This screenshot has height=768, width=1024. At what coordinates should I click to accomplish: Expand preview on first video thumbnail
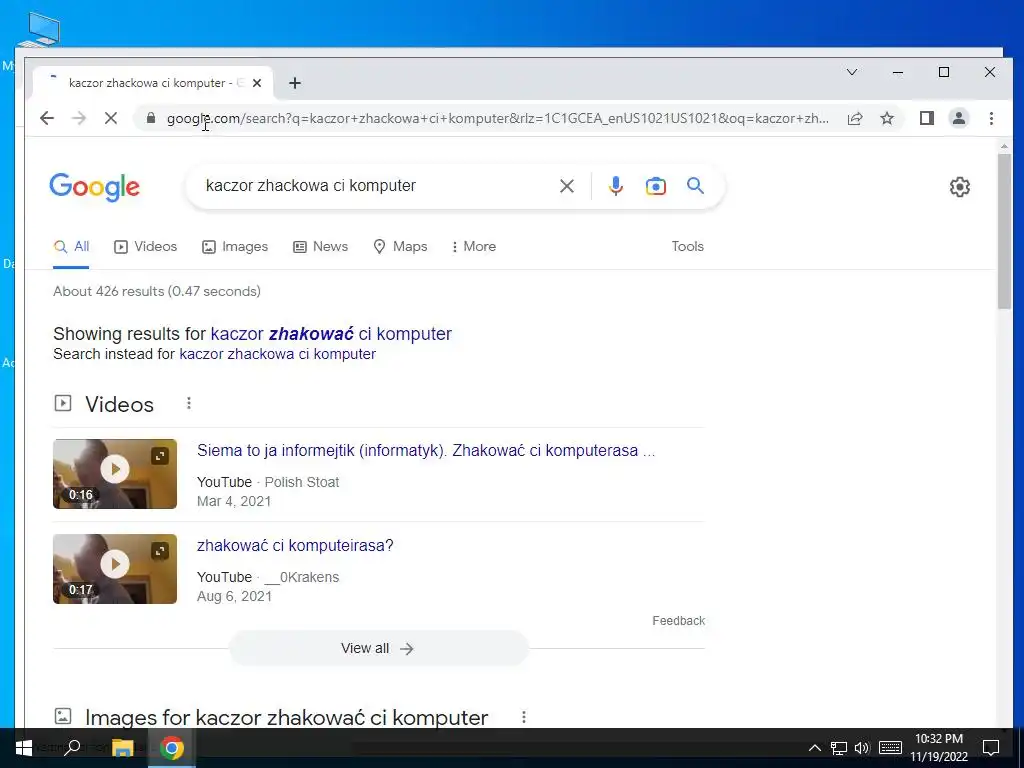(x=160, y=456)
